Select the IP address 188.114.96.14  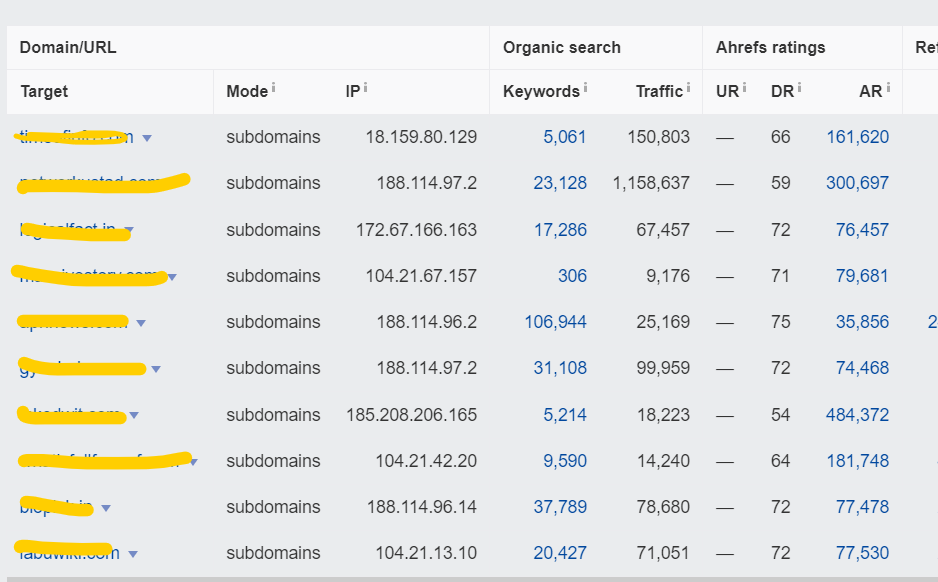point(422,507)
